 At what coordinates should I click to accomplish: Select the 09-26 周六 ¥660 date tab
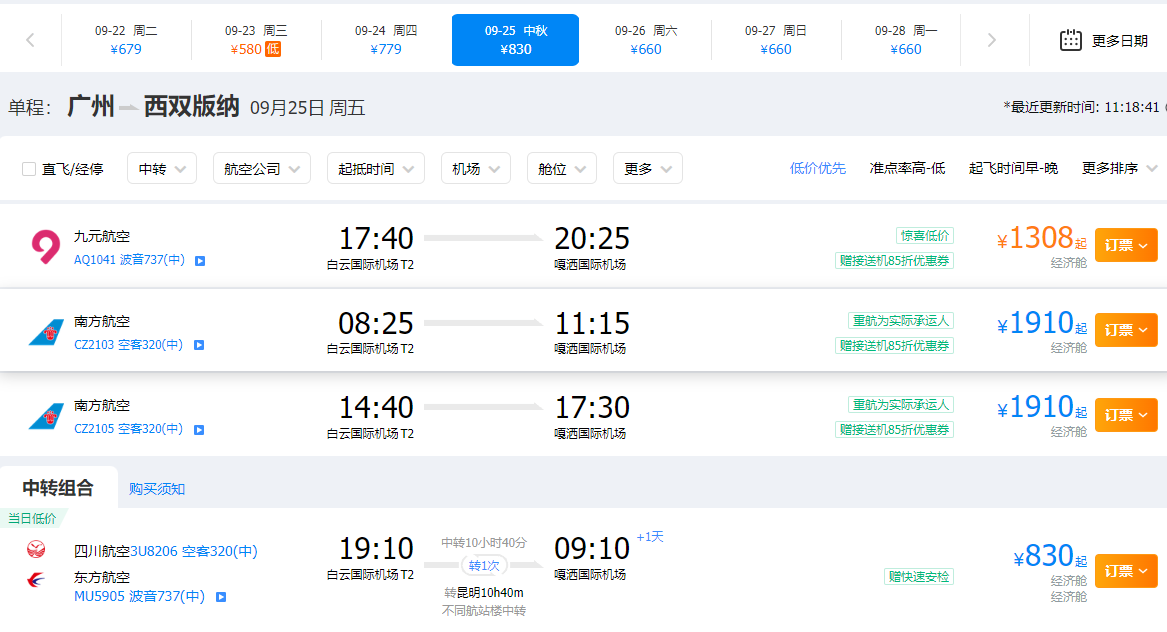click(645, 40)
